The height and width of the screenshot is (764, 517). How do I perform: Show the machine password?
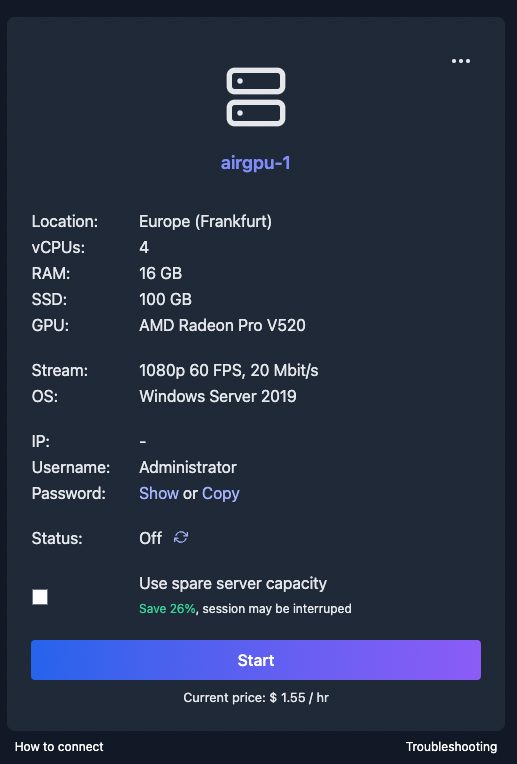159,493
